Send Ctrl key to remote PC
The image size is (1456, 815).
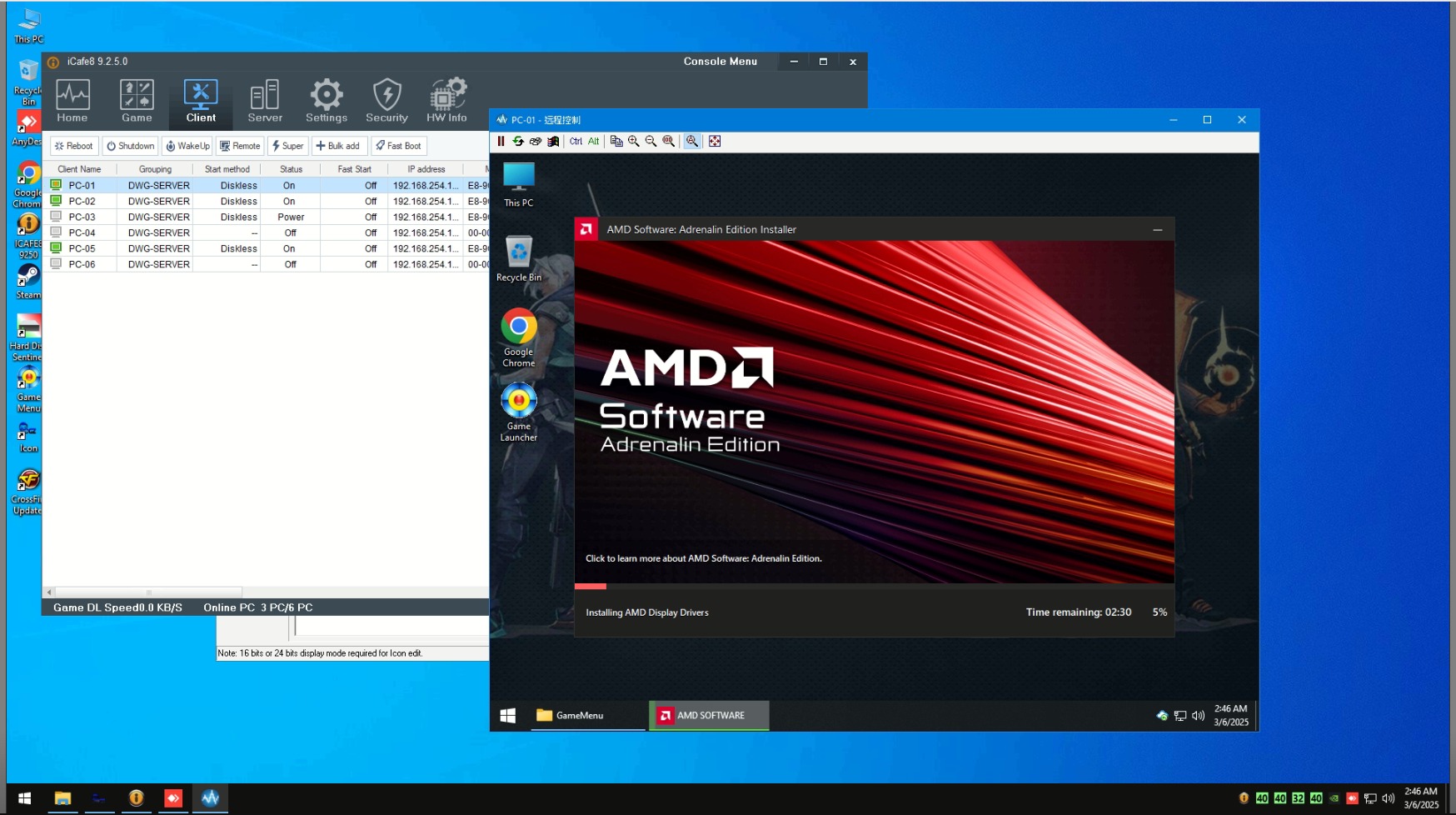point(576,141)
